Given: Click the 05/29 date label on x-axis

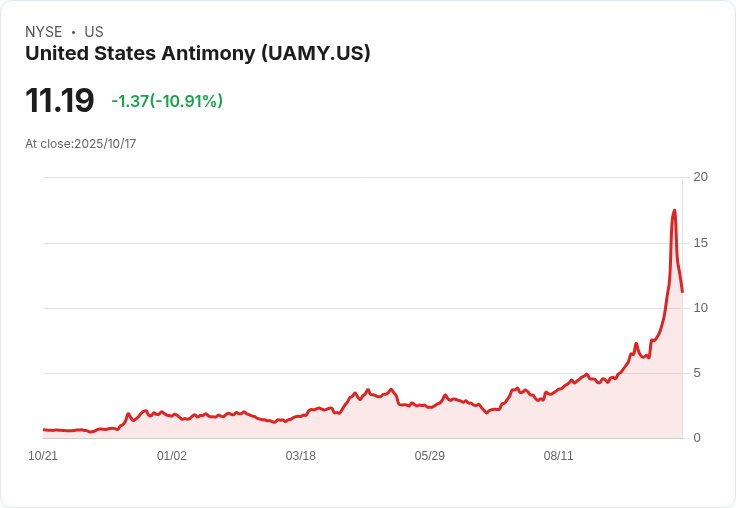Looking at the screenshot, I should point(429,456).
